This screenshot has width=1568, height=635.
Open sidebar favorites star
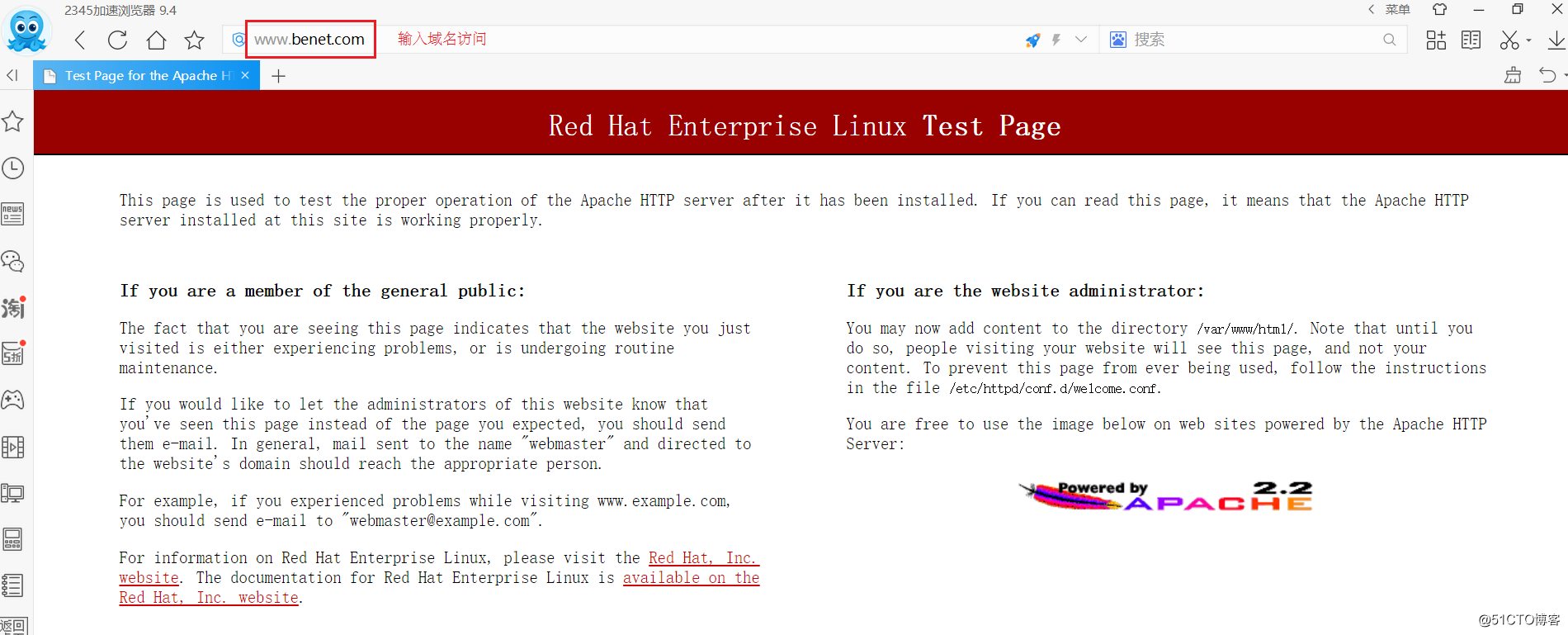[13, 121]
